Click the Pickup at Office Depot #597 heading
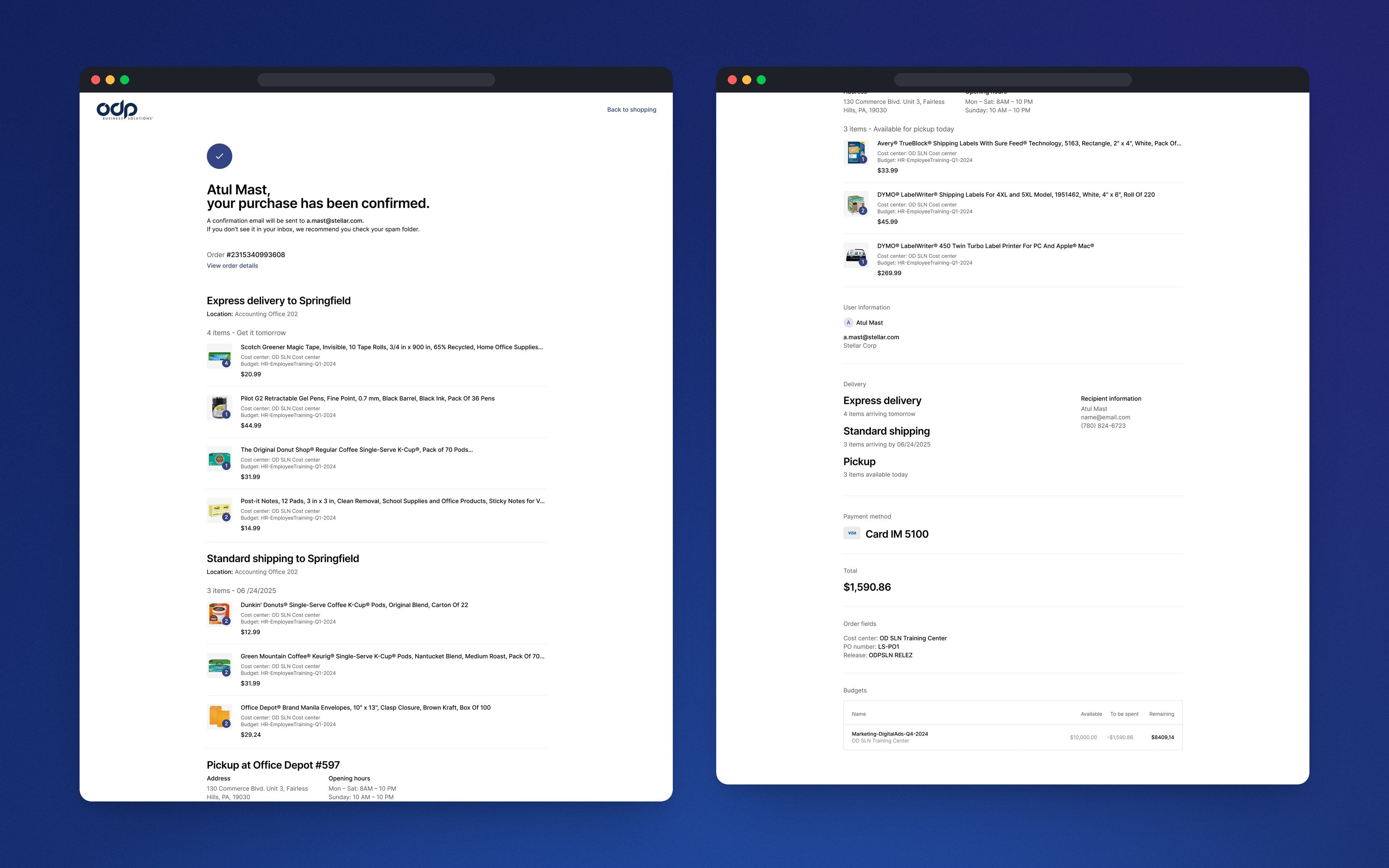 [273, 765]
